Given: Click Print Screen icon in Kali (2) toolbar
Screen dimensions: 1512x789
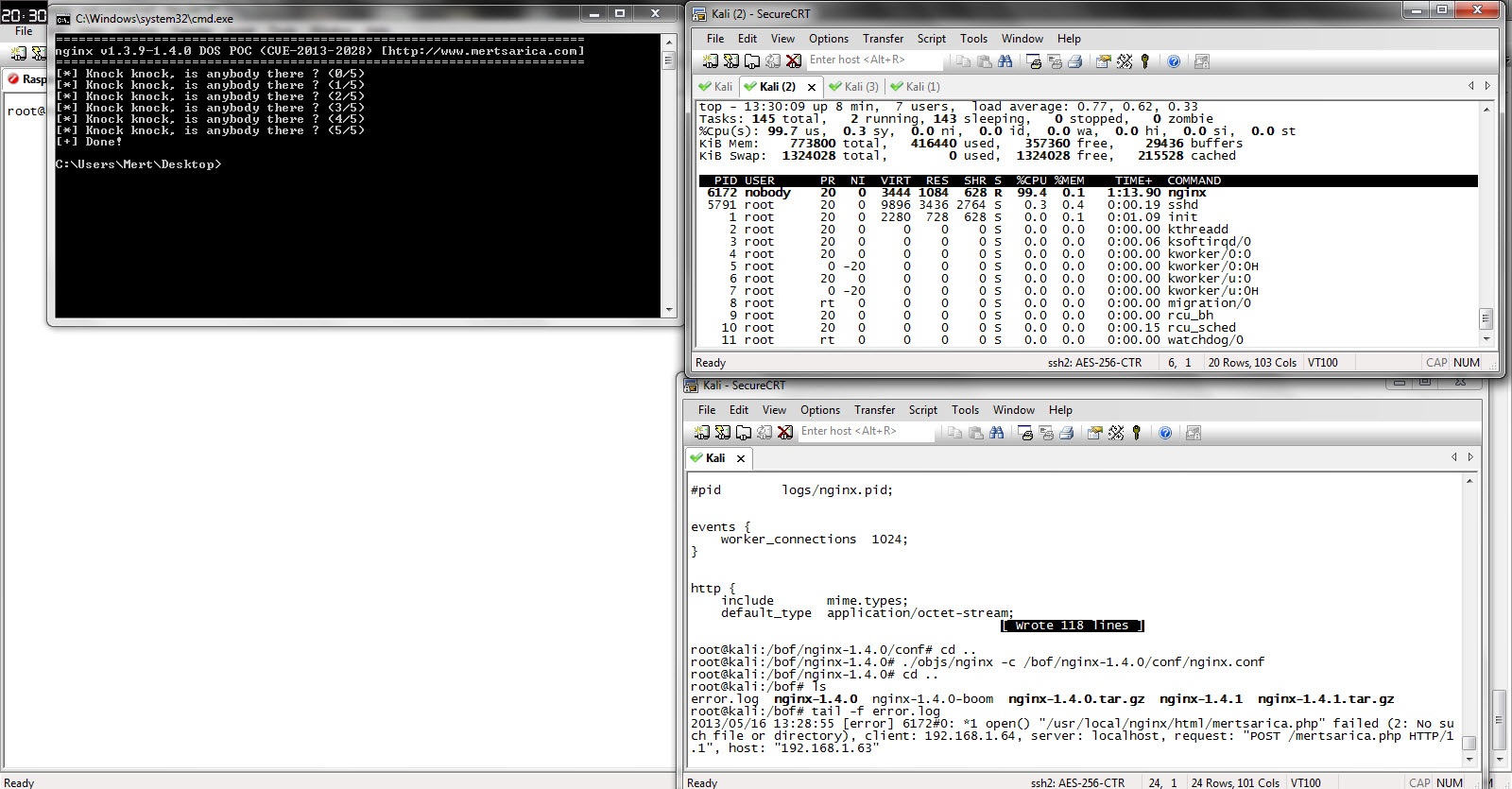Looking at the screenshot, I should [x=1034, y=60].
